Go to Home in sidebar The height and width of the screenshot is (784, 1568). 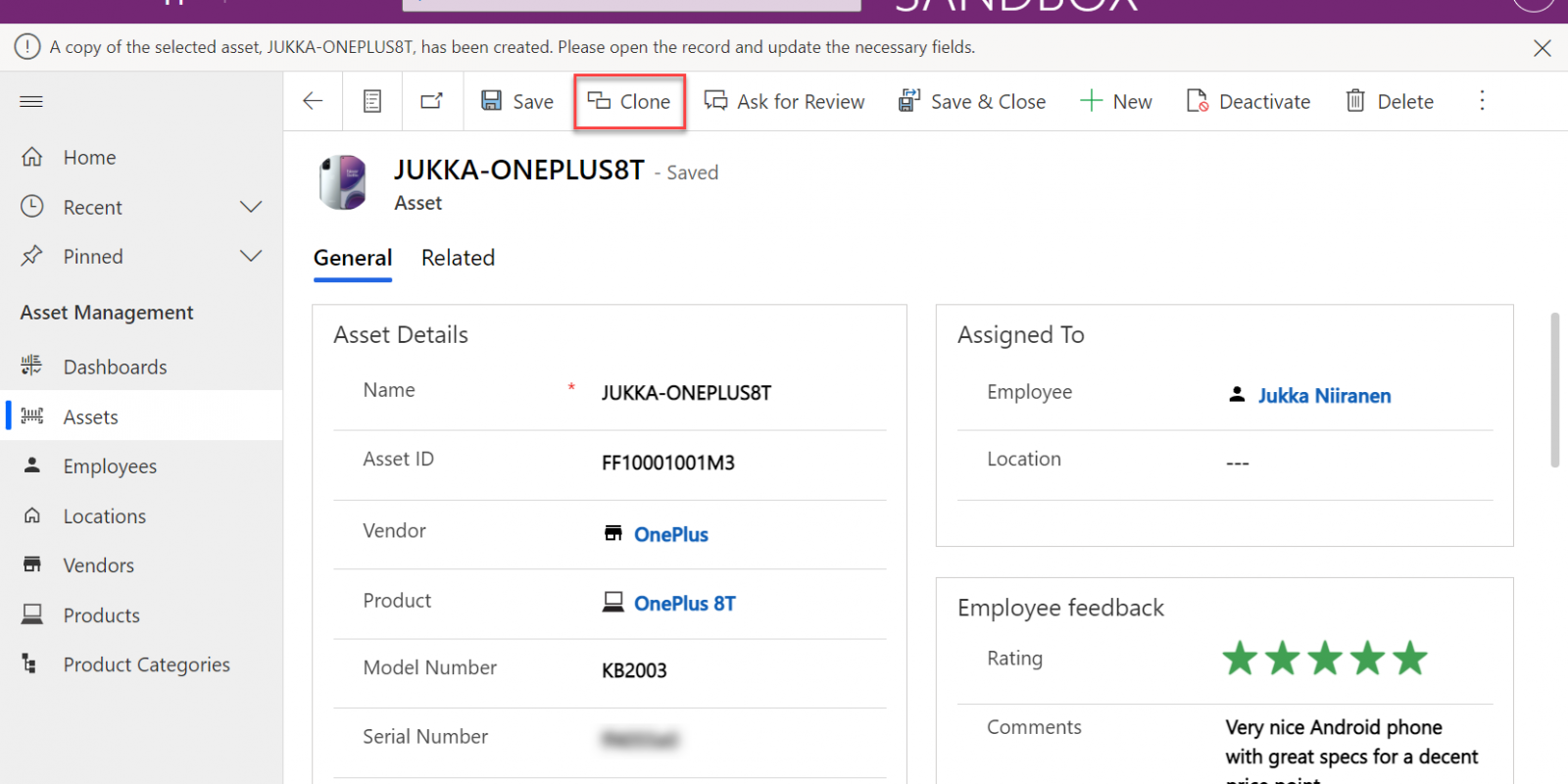click(141, 158)
